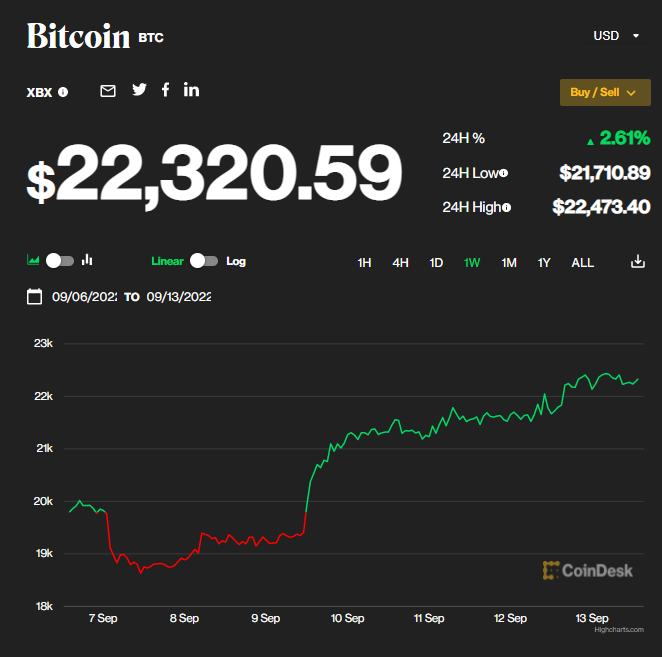Click the XBX info icon
662x657 pixels.
click(63, 92)
